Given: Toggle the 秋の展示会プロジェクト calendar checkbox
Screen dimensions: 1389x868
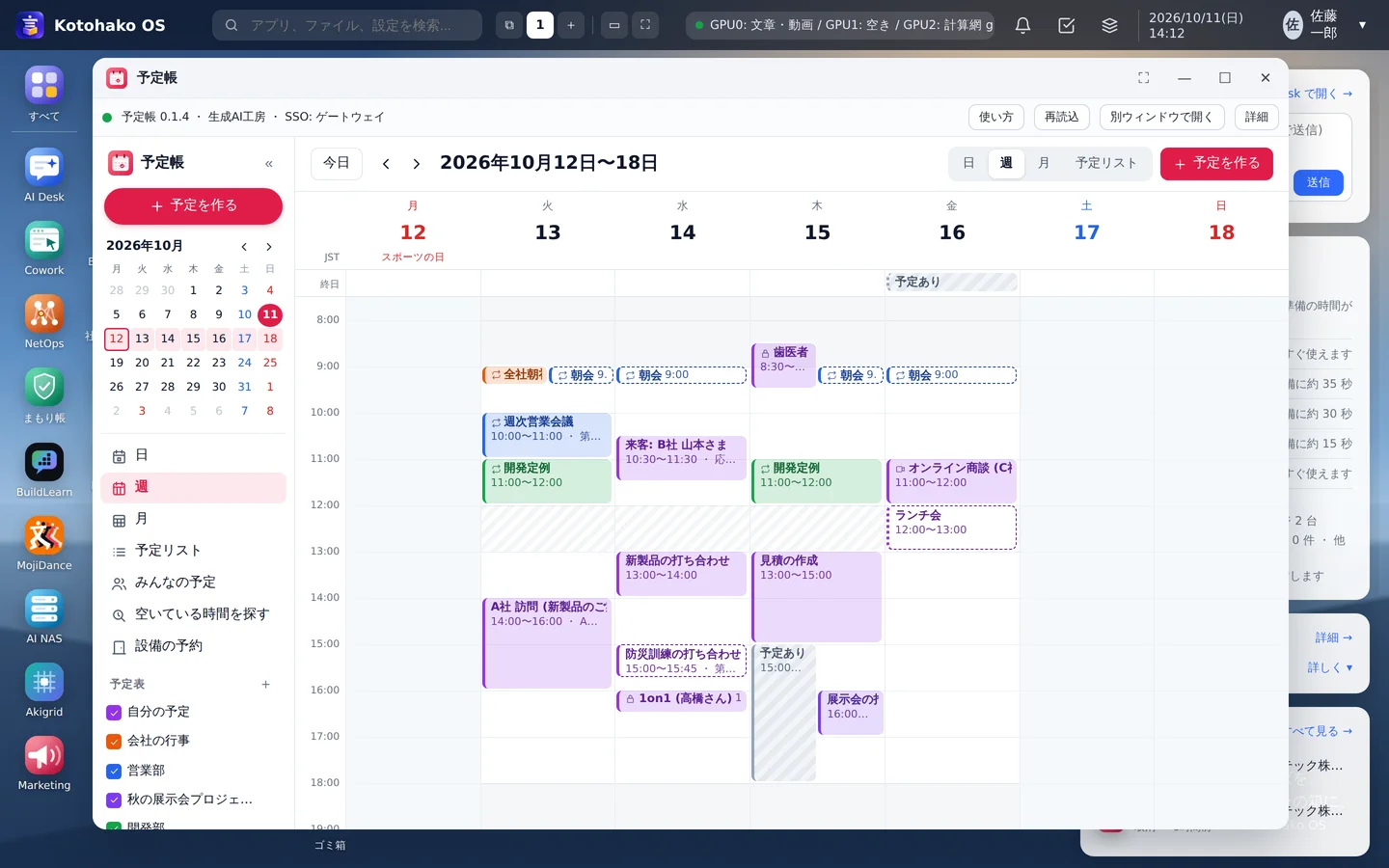Looking at the screenshot, I should tap(114, 800).
